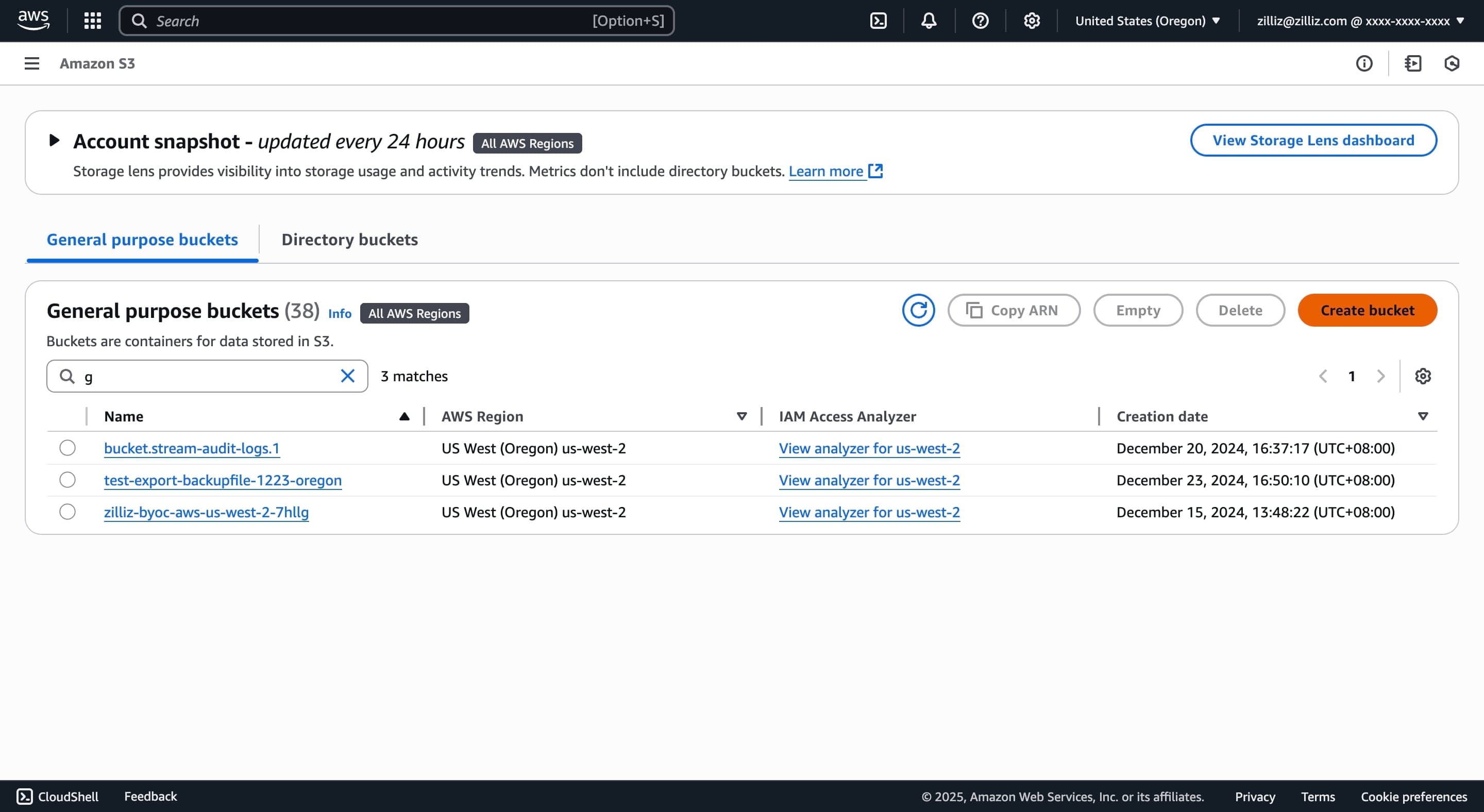Focus the top AWS search field
This screenshot has height=812, width=1484.
pos(396,21)
